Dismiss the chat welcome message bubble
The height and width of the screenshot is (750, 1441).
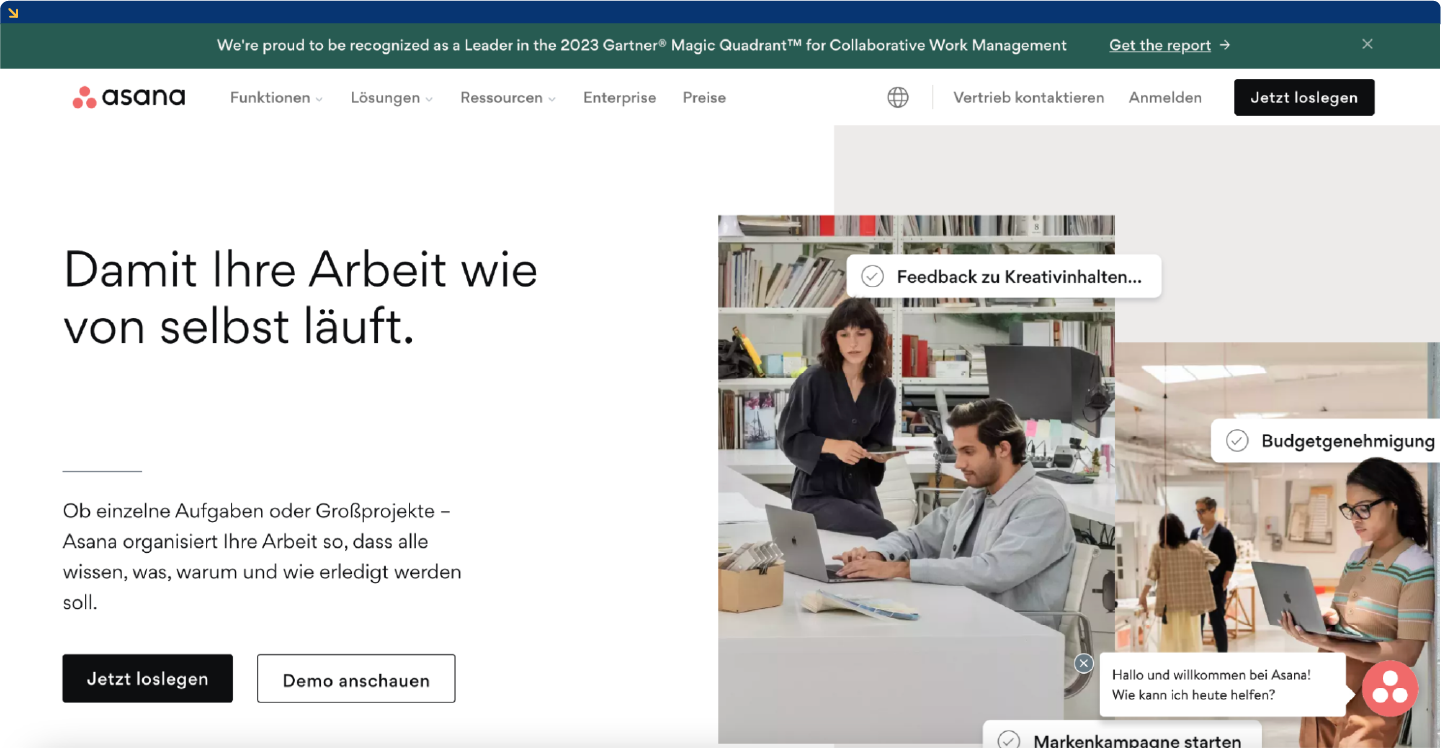tap(1084, 663)
